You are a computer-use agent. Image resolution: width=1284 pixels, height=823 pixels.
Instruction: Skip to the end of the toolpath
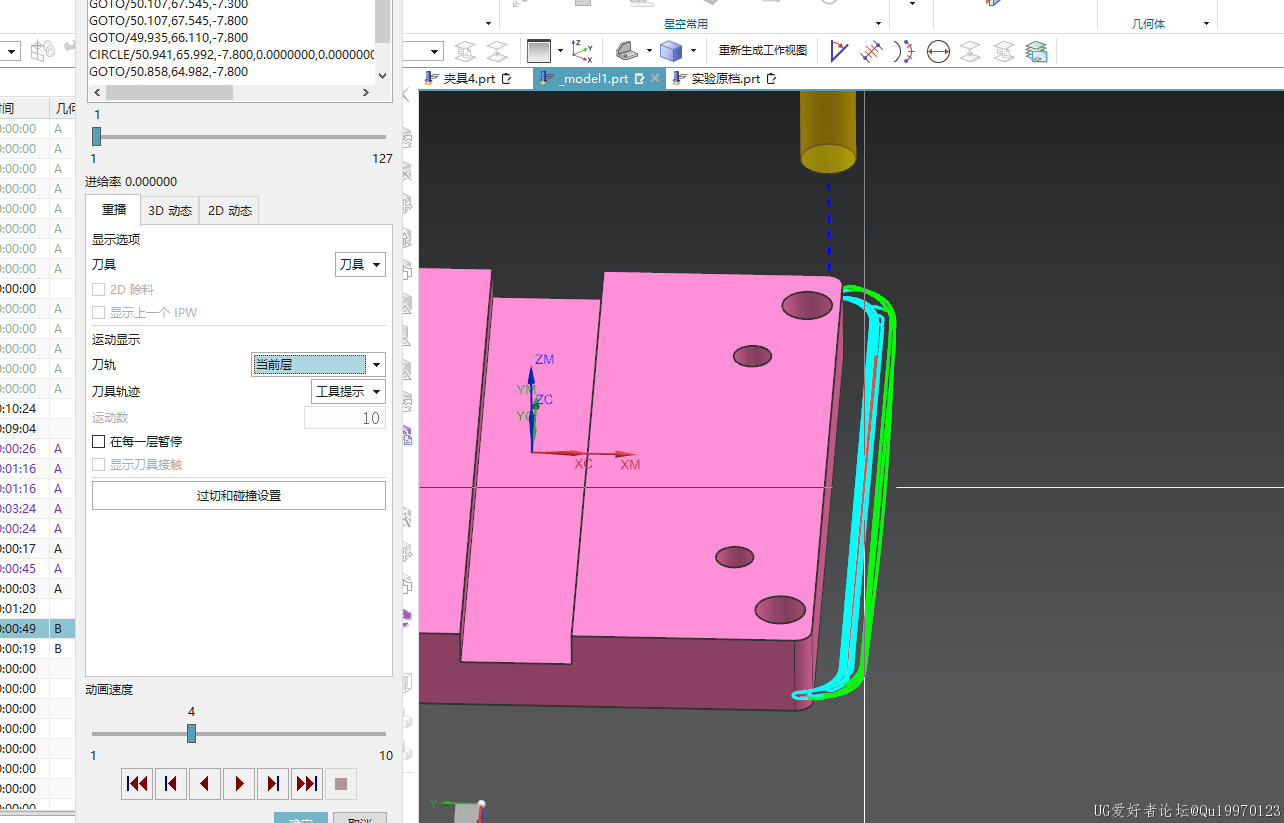307,784
